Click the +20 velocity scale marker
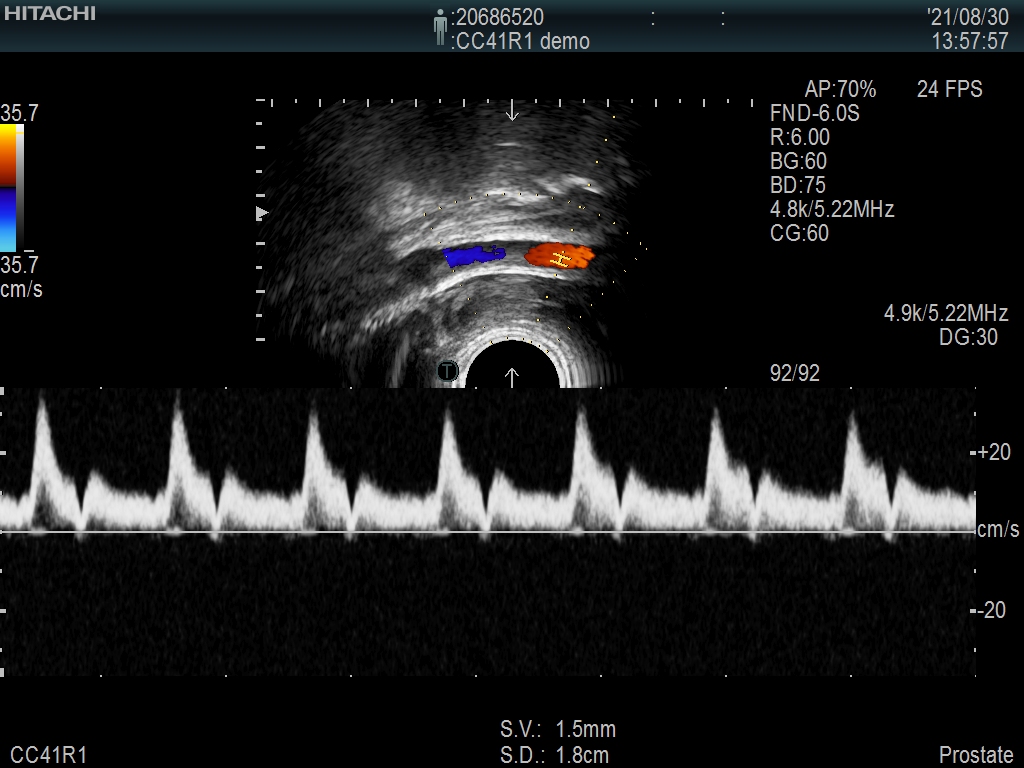Viewport: 1024px width, 768px height. [x=992, y=452]
